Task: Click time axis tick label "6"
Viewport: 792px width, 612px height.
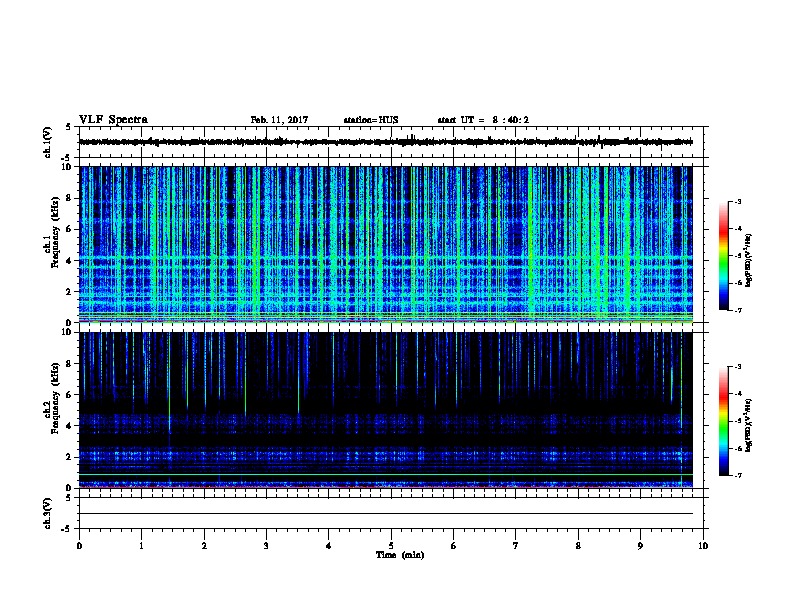Action: tap(454, 545)
